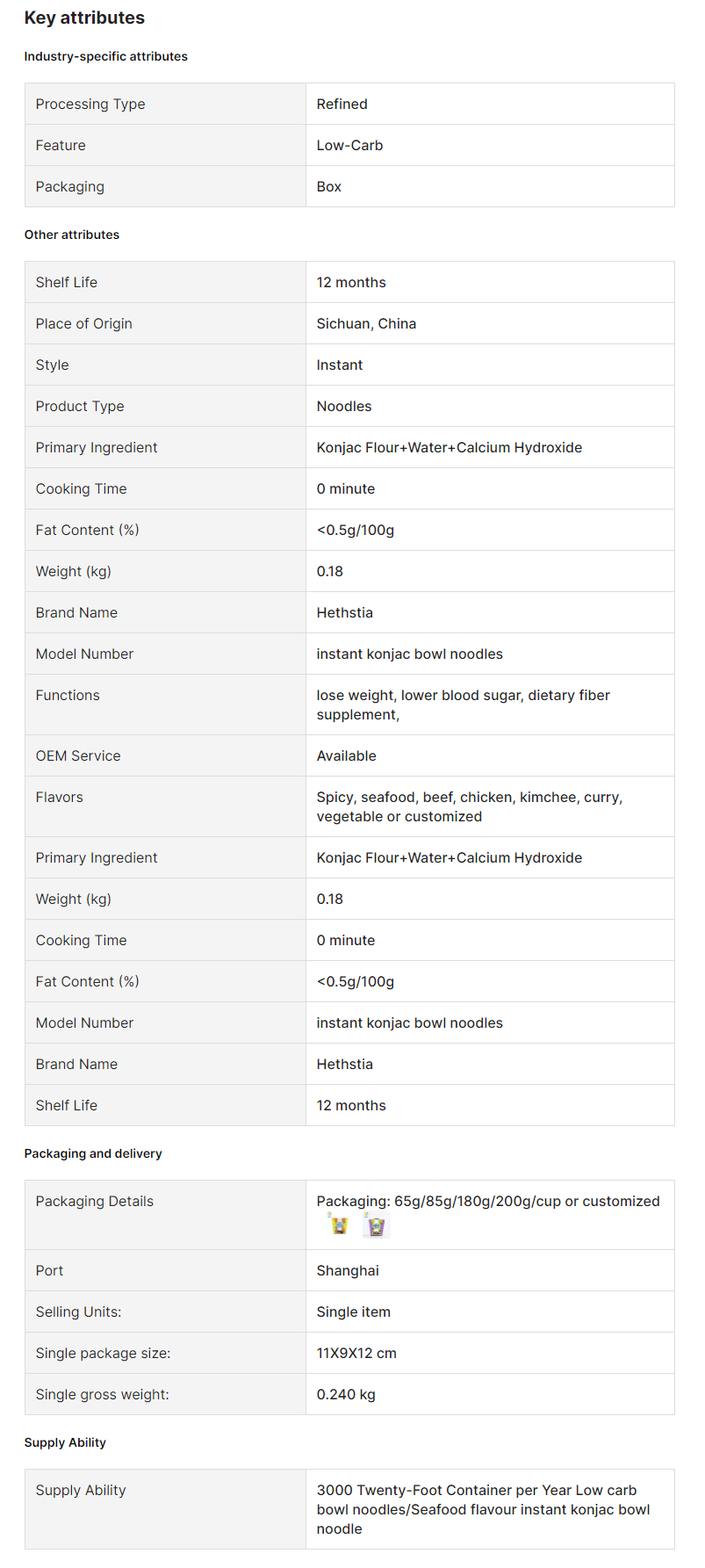Click the 11X9X12 cm package size
The width and height of the screenshot is (705, 1568).
pos(357,1353)
